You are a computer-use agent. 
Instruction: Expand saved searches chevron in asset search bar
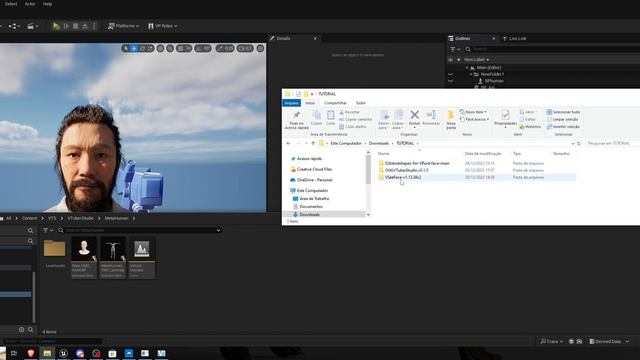pyautogui.click(x=218, y=231)
